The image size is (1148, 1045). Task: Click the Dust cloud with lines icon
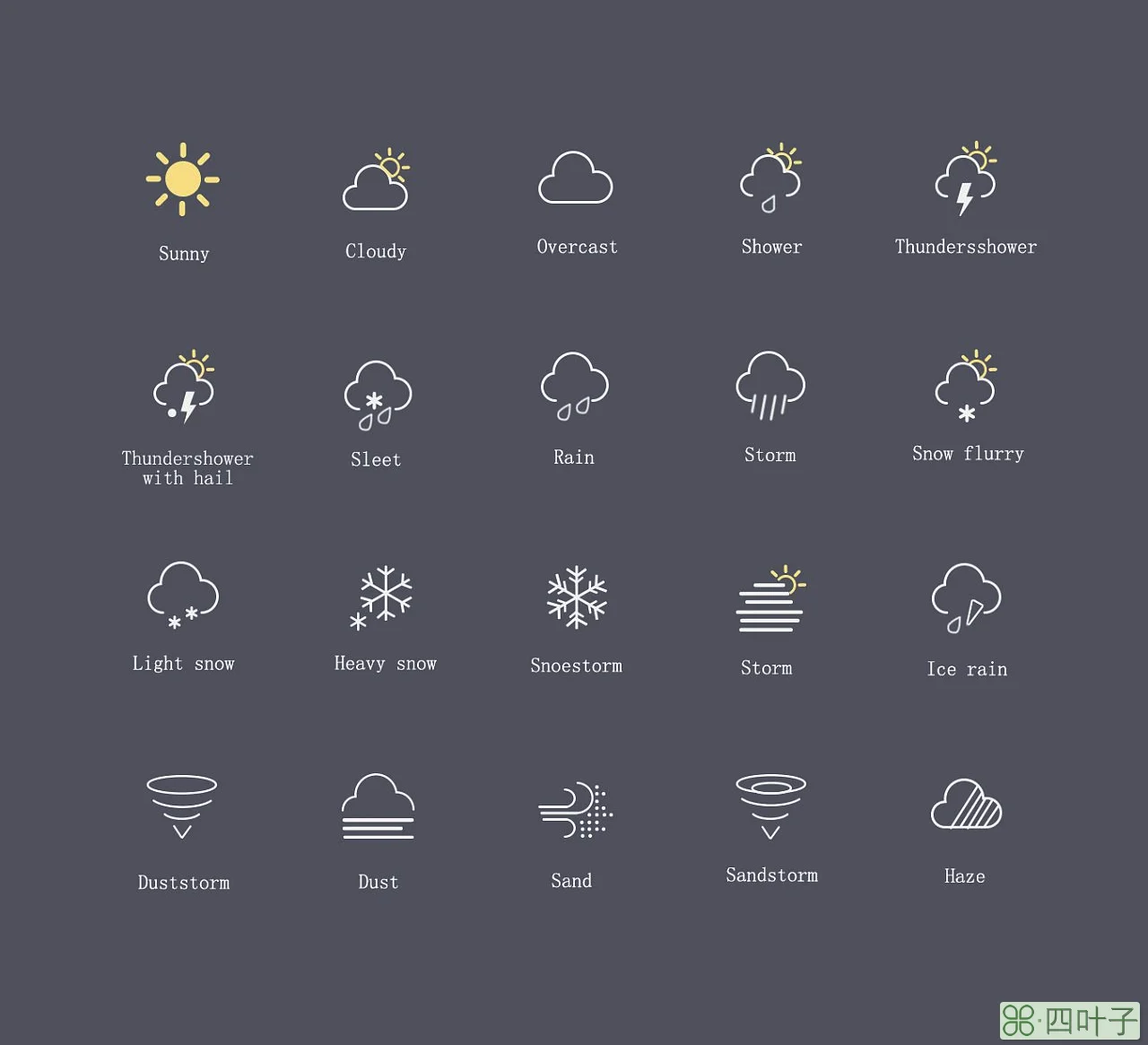coord(378,806)
